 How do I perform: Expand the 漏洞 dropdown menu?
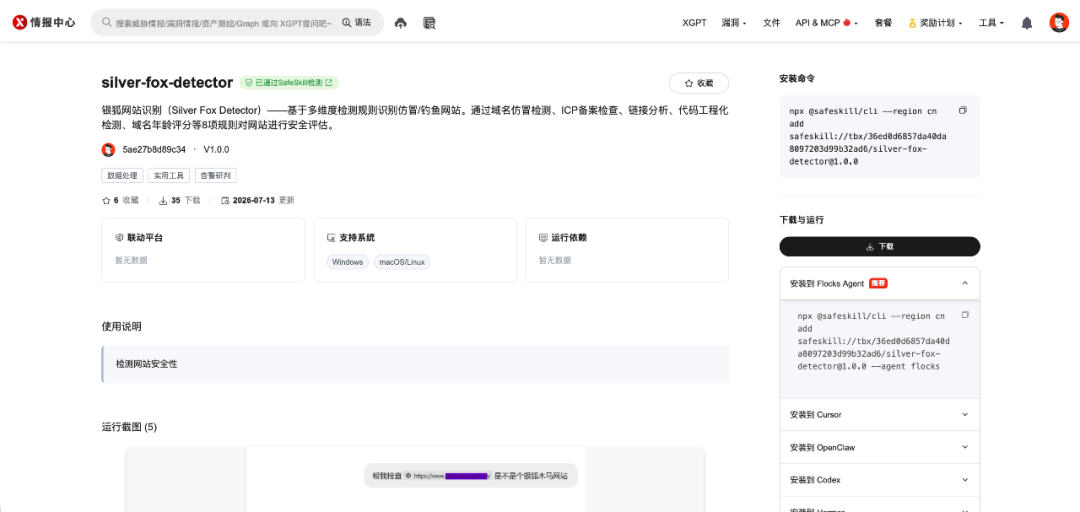pos(734,23)
